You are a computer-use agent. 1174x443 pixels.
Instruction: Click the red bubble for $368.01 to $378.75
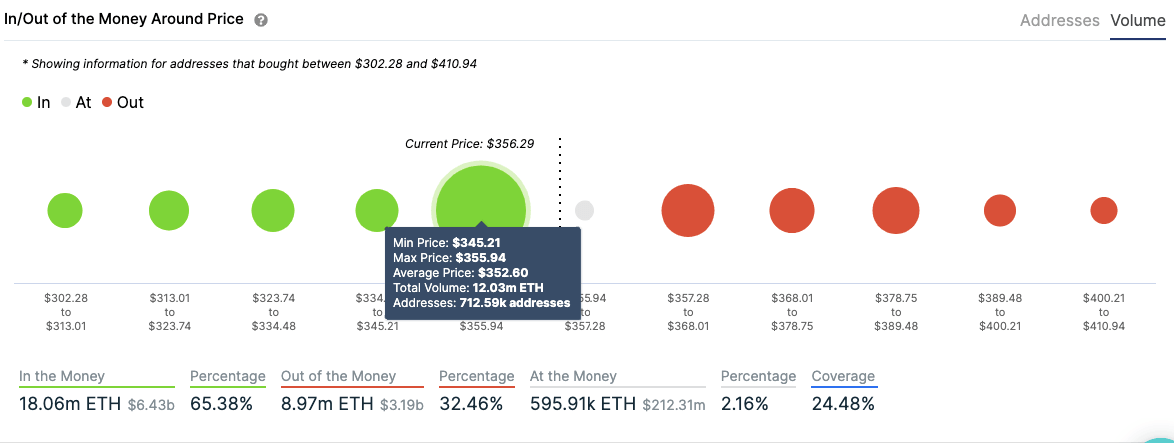(792, 211)
